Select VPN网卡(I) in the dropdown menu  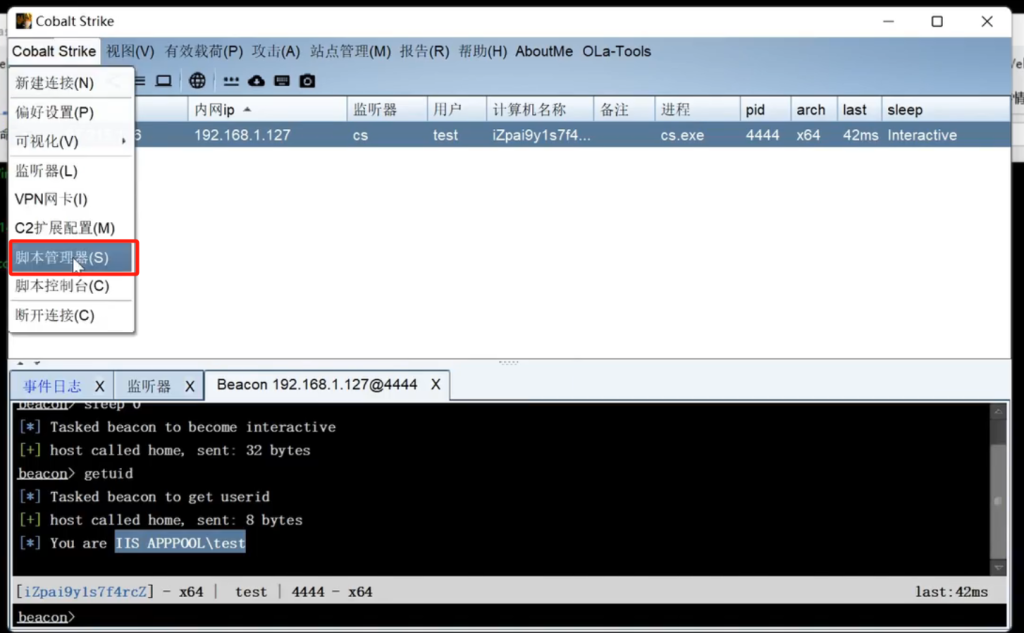72,199
